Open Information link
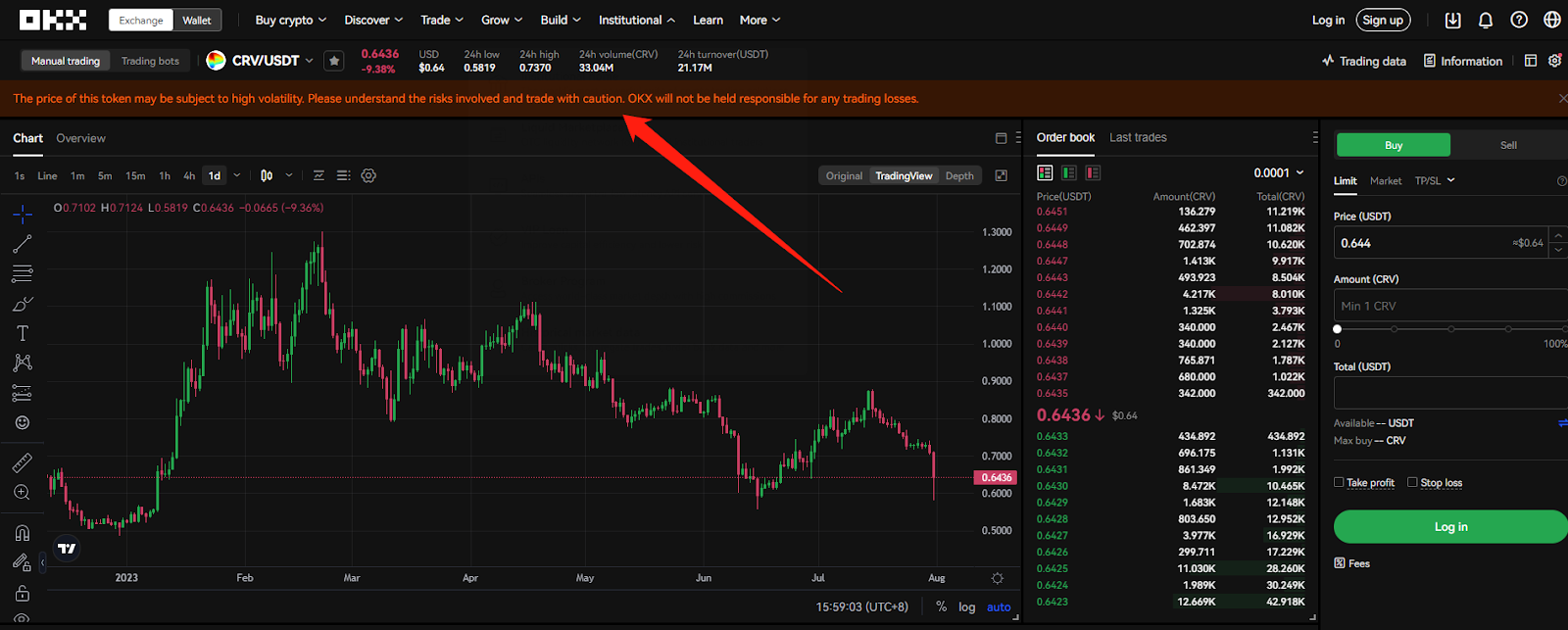This screenshot has height=630, width=1568. tap(1462, 61)
